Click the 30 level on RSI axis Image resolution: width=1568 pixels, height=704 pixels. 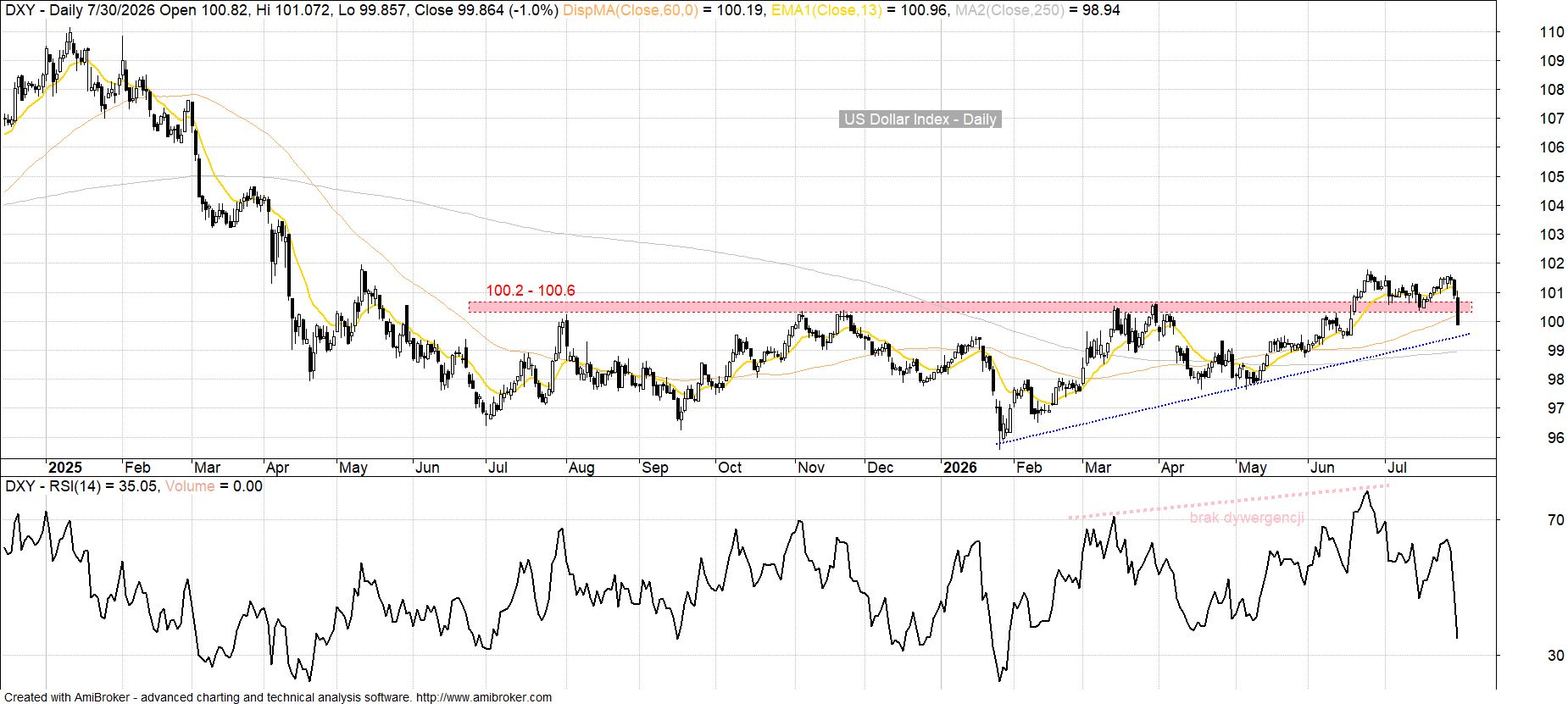tap(1555, 656)
